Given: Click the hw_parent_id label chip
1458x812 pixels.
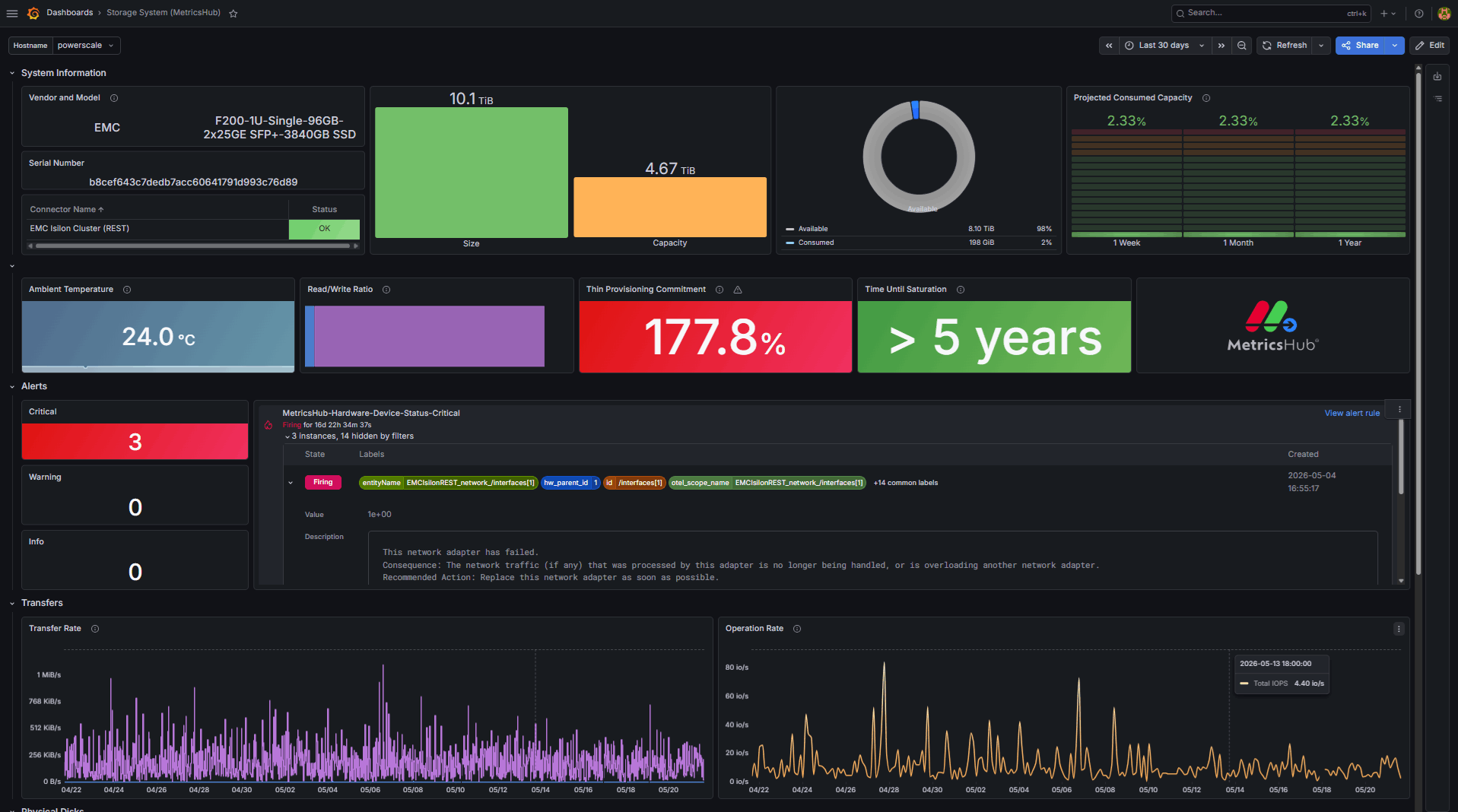Looking at the screenshot, I should coord(570,483).
